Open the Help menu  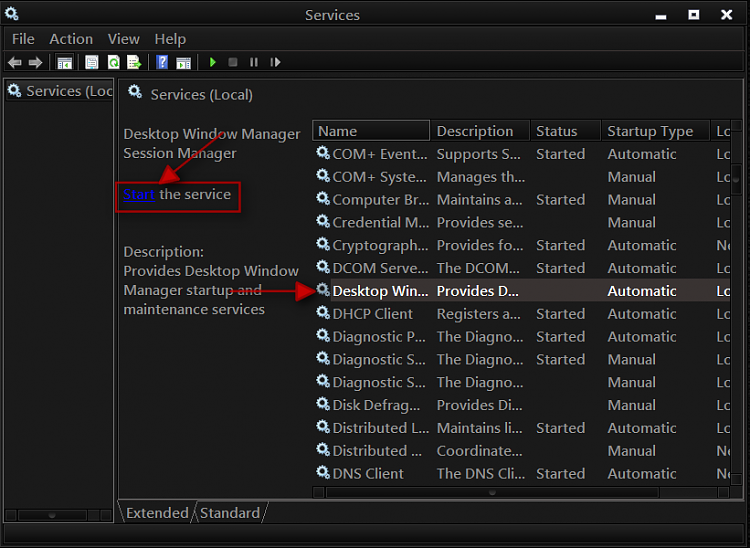tap(170, 39)
